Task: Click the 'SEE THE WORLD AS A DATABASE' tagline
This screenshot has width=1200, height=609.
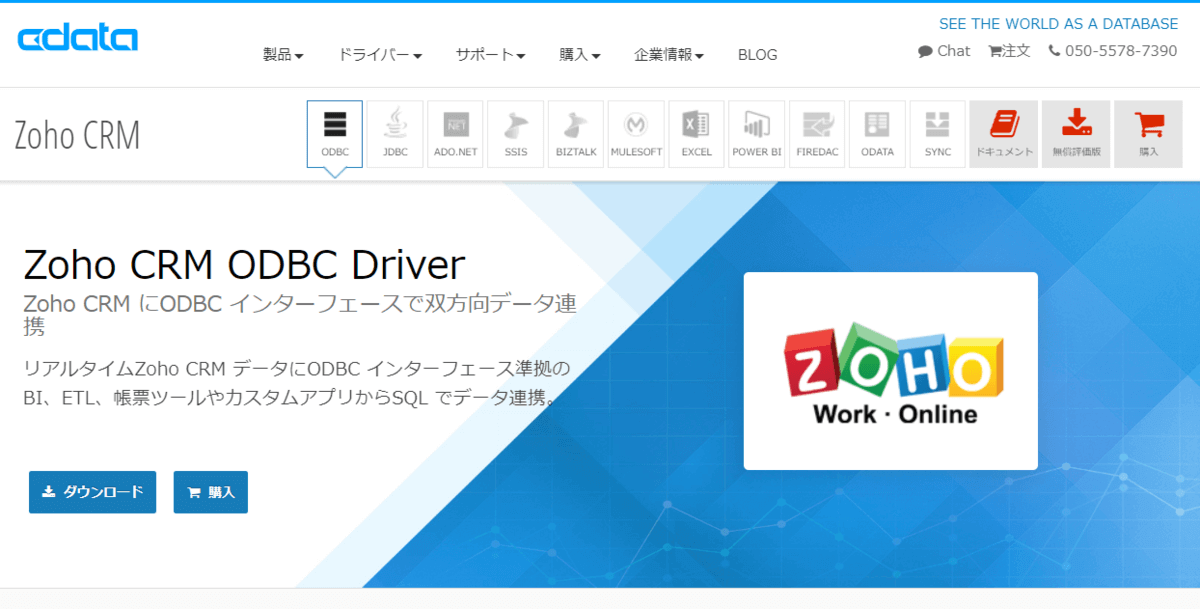Action: click(x=1058, y=24)
